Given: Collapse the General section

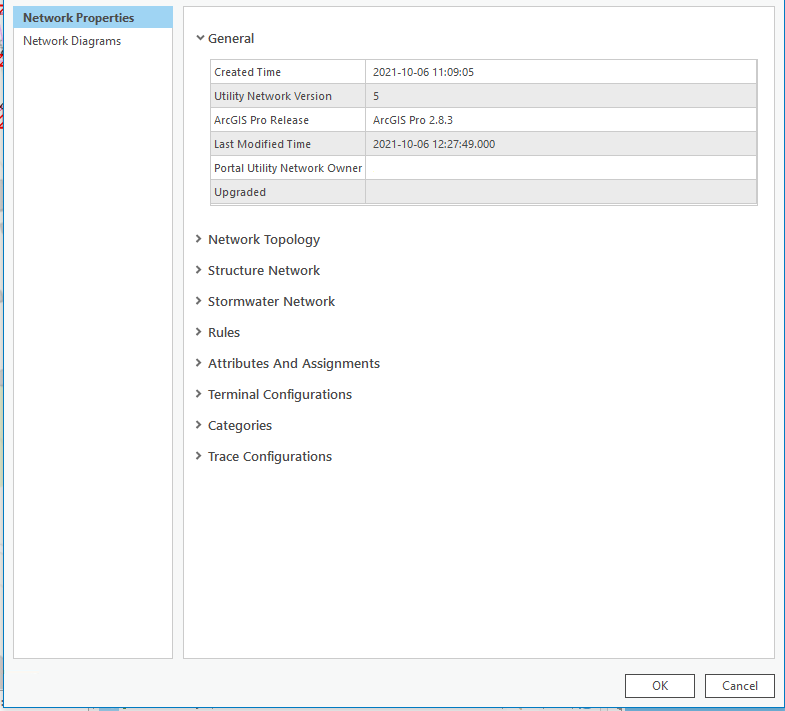Looking at the screenshot, I should [x=200, y=38].
